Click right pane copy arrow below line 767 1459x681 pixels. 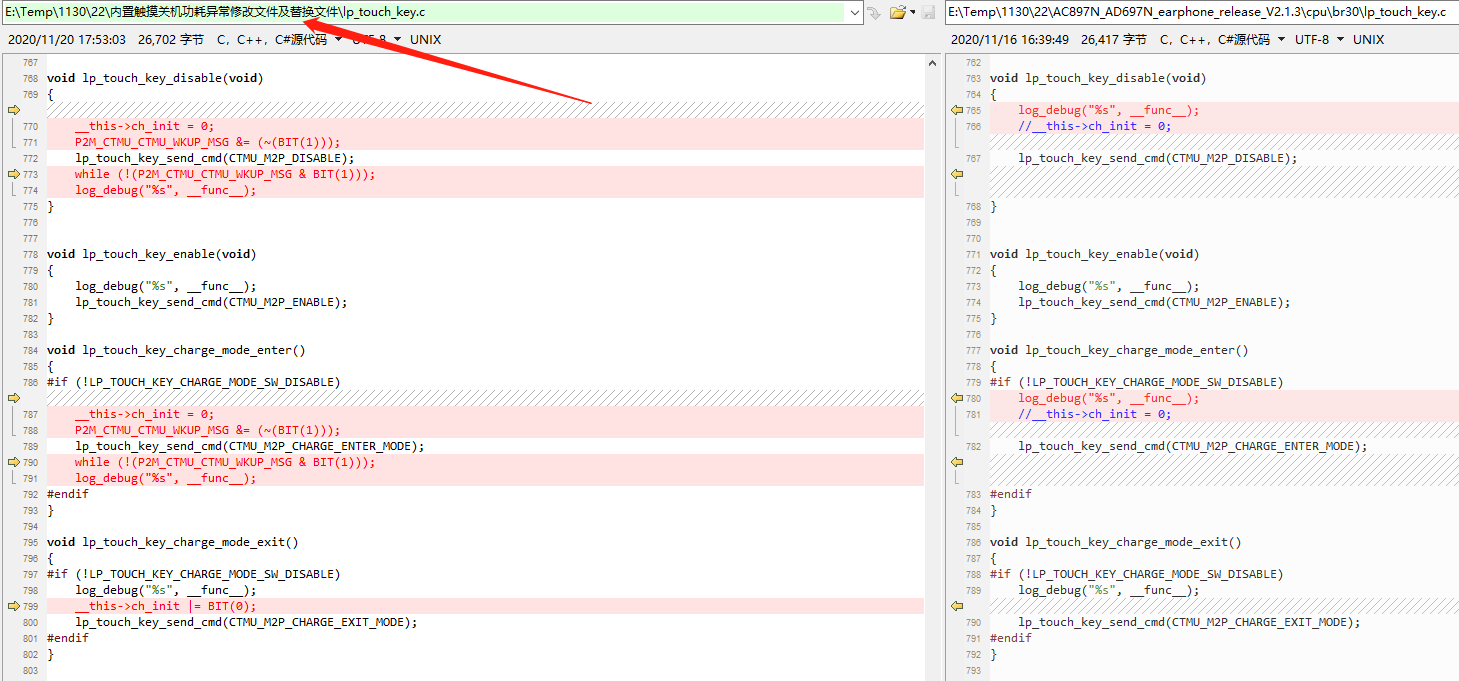tap(957, 174)
